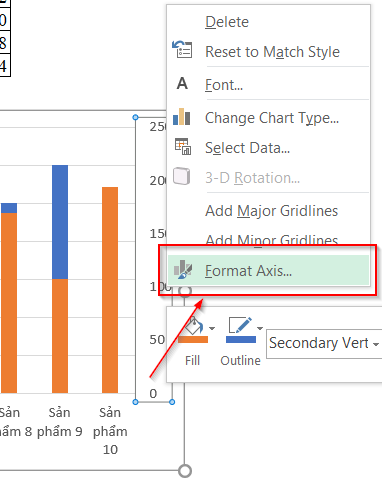Click the Fill label button
The height and width of the screenshot is (478, 382).
[x=192, y=361]
